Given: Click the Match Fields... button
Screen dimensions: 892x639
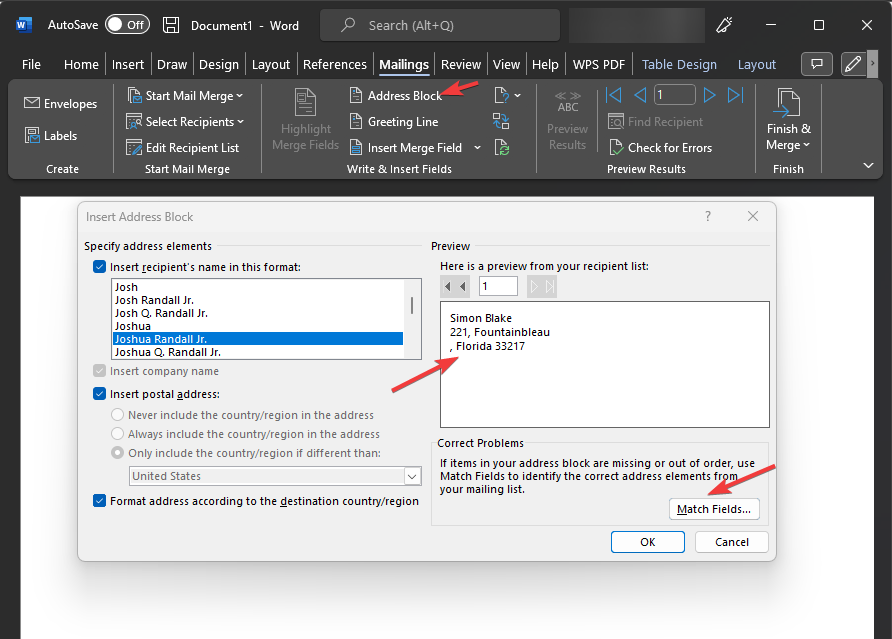Looking at the screenshot, I should [714, 509].
